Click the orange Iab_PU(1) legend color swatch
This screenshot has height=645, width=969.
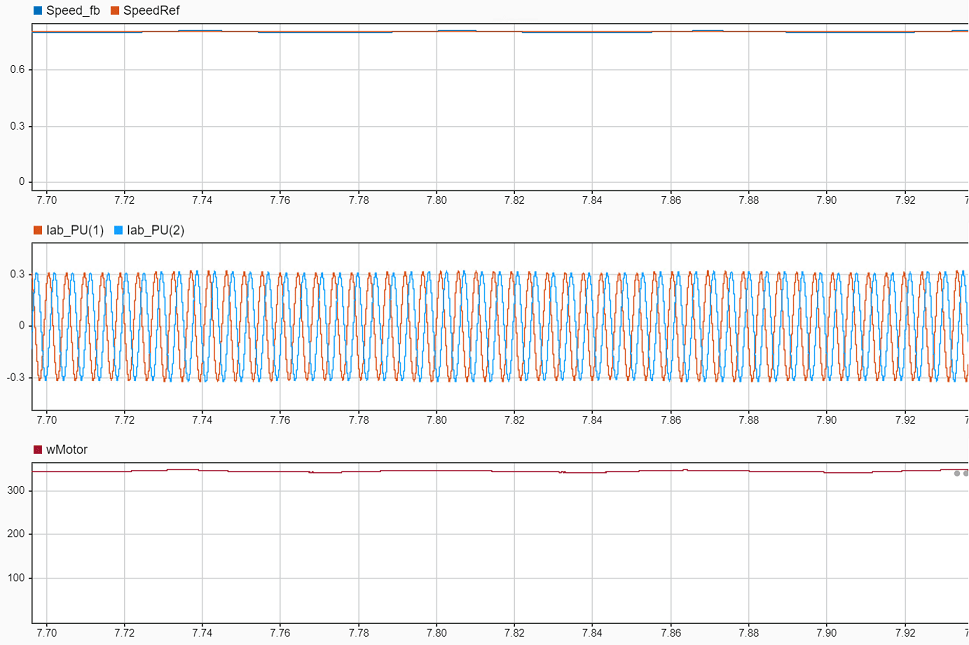click(x=38, y=230)
